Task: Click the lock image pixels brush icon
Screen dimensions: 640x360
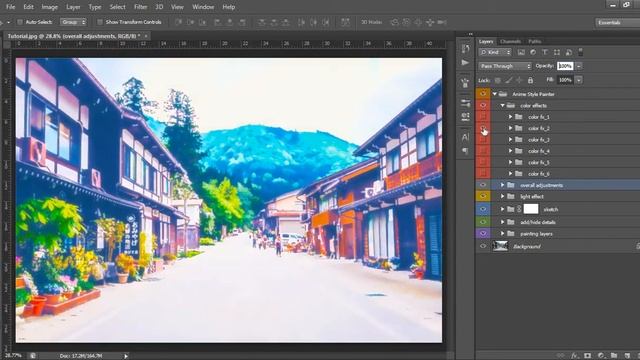Action: [x=509, y=80]
